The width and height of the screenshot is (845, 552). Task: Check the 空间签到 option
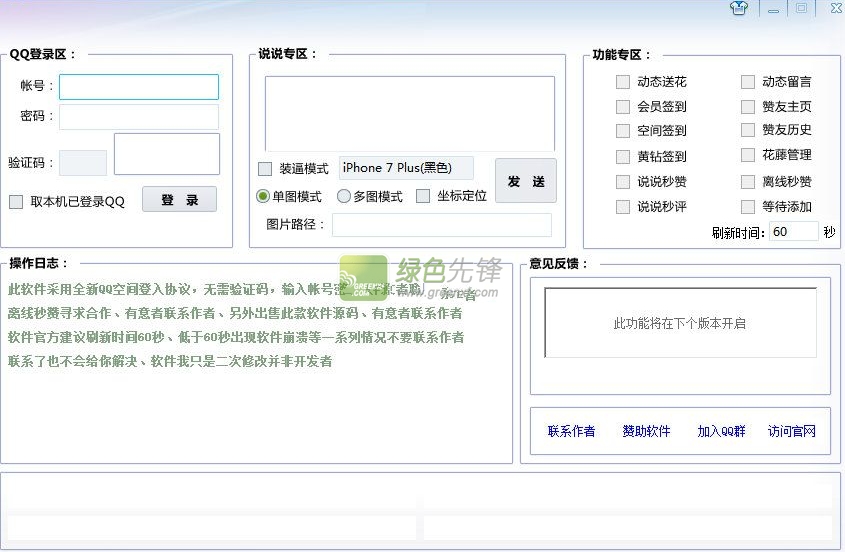tap(623, 130)
